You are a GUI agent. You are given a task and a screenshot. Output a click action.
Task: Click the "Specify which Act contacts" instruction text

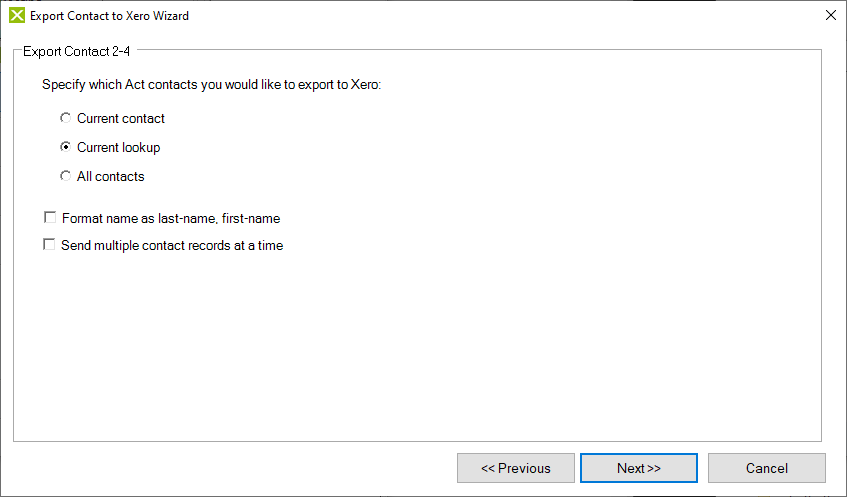(212, 85)
